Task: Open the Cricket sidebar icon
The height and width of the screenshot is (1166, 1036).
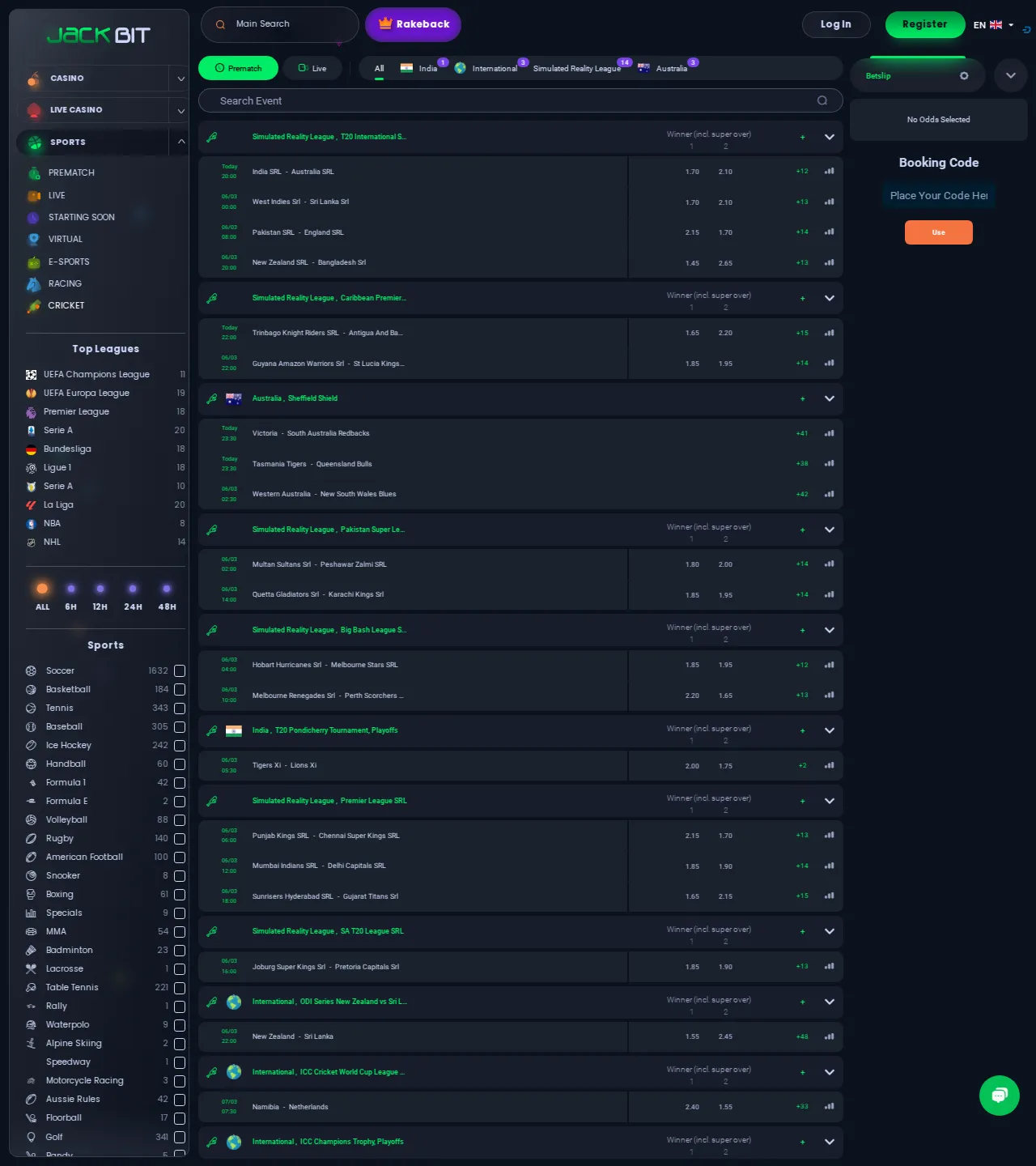Action: click(33, 305)
